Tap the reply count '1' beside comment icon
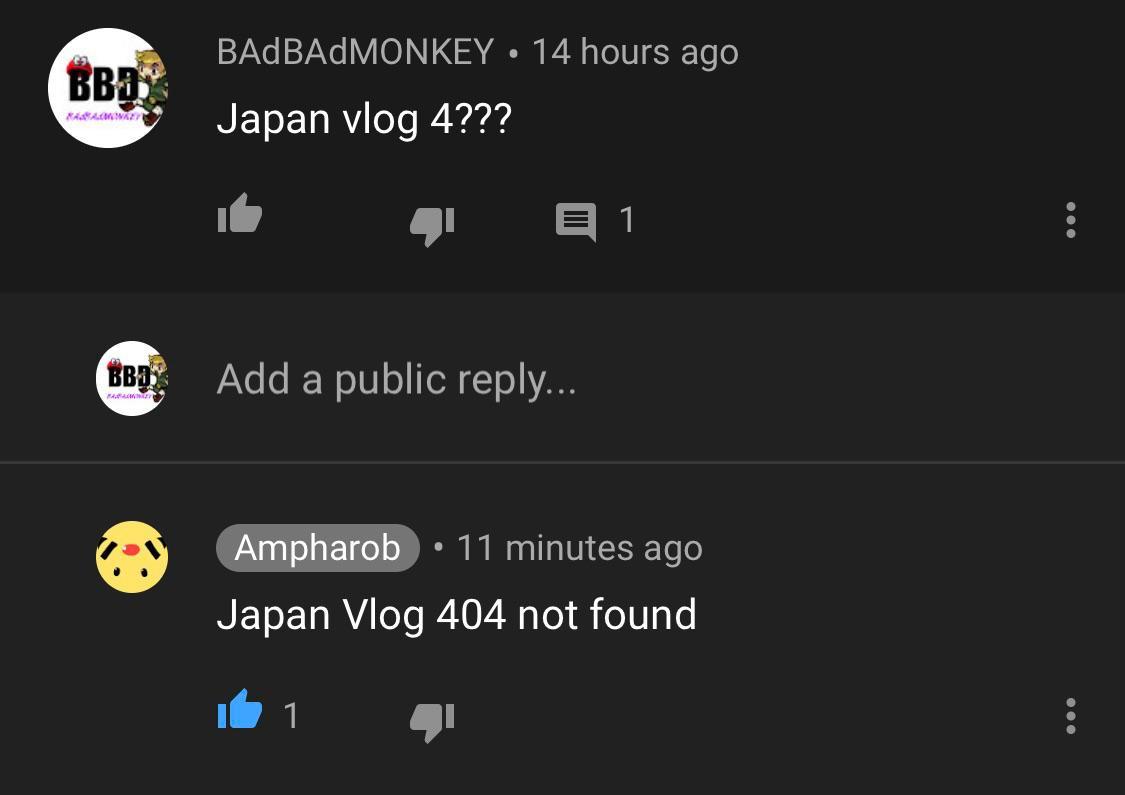Viewport: 1125px width, 795px height. pyautogui.click(x=626, y=220)
